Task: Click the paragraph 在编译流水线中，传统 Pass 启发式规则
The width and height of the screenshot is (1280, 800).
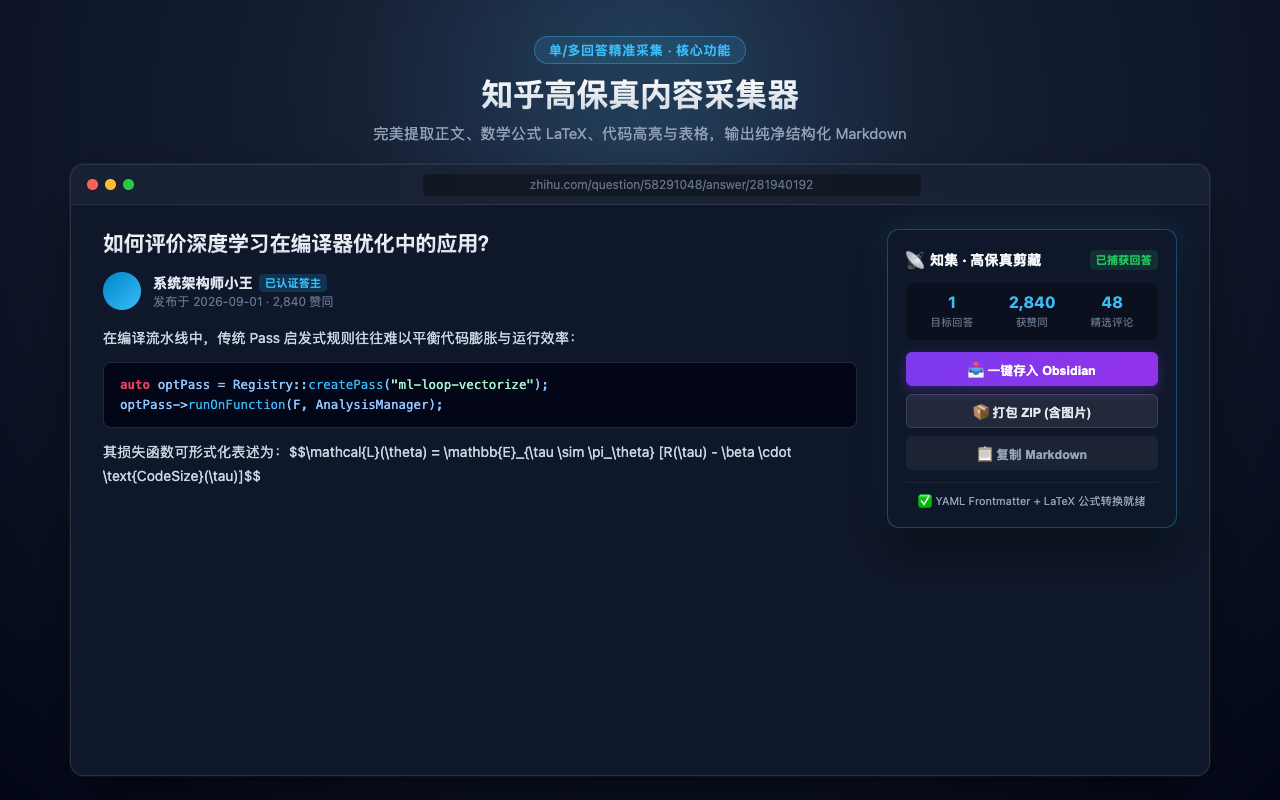Action: coord(339,338)
